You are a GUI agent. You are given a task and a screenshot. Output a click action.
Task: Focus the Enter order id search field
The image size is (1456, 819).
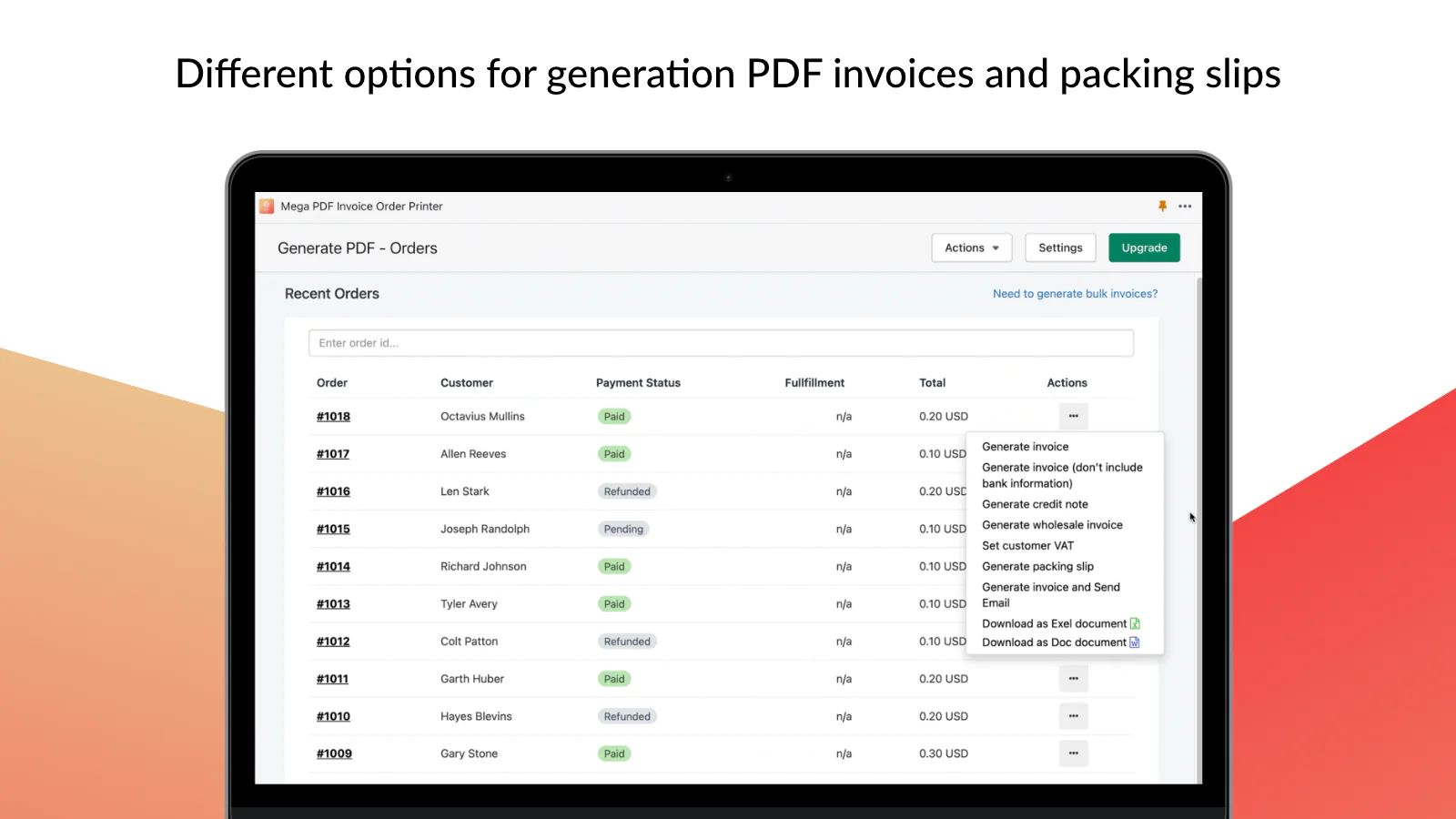721,343
